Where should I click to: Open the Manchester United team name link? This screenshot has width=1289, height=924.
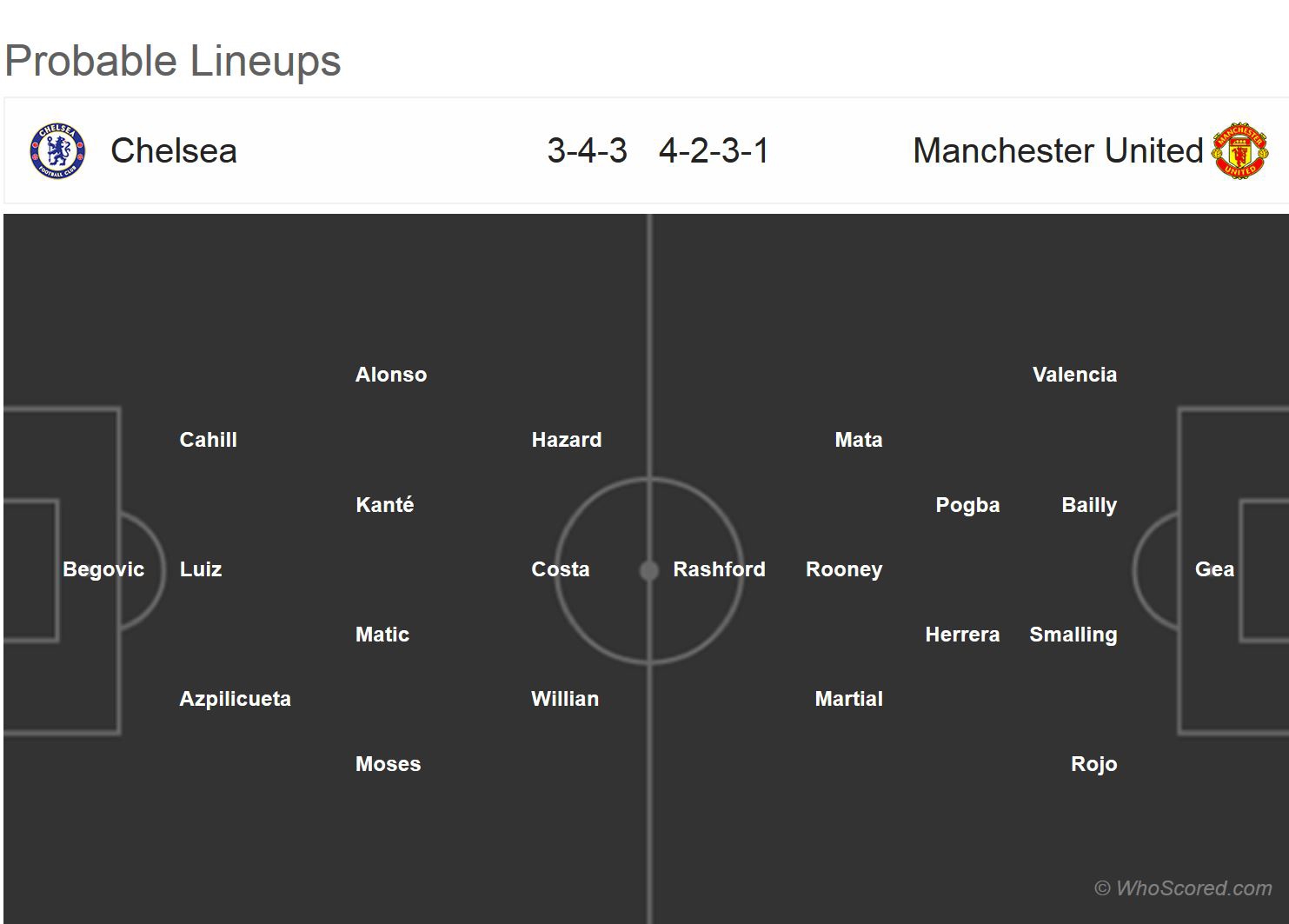tap(1058, 151)
